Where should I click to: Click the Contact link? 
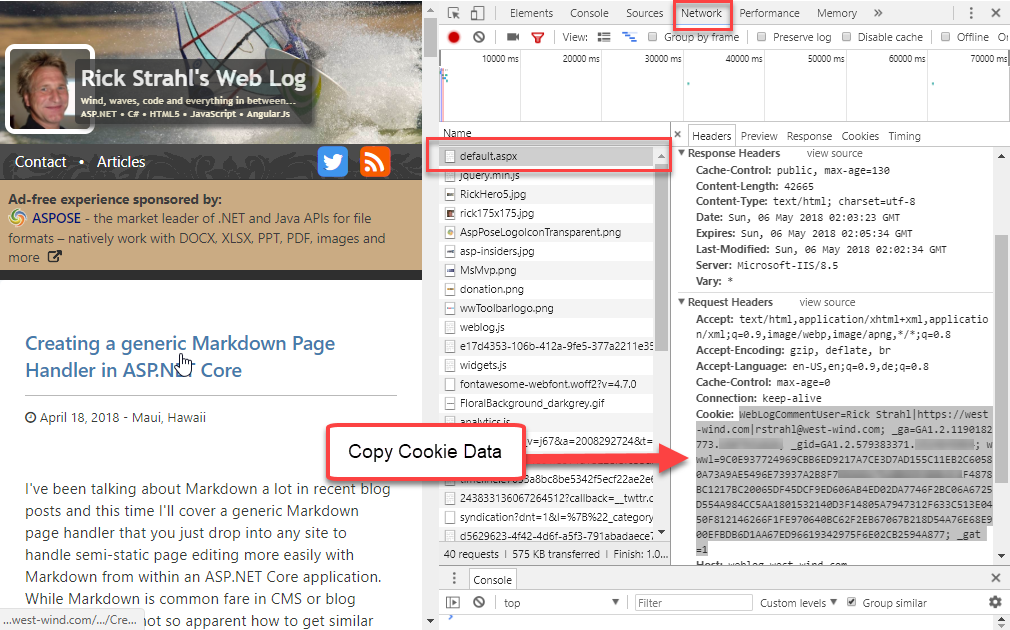click(41, 162)
